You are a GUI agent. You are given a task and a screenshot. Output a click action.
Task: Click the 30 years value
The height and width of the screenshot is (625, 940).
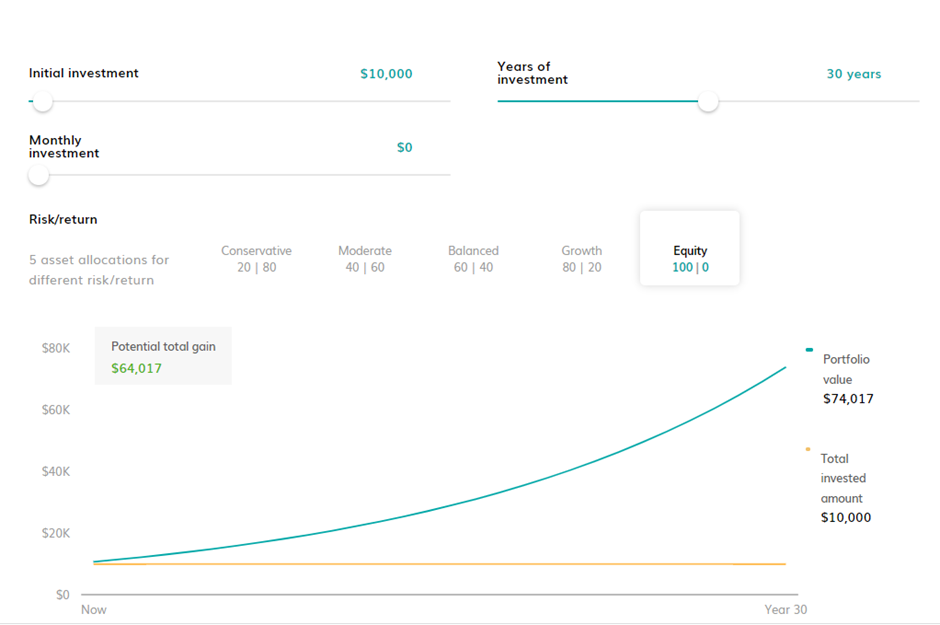tap(854, 74)
